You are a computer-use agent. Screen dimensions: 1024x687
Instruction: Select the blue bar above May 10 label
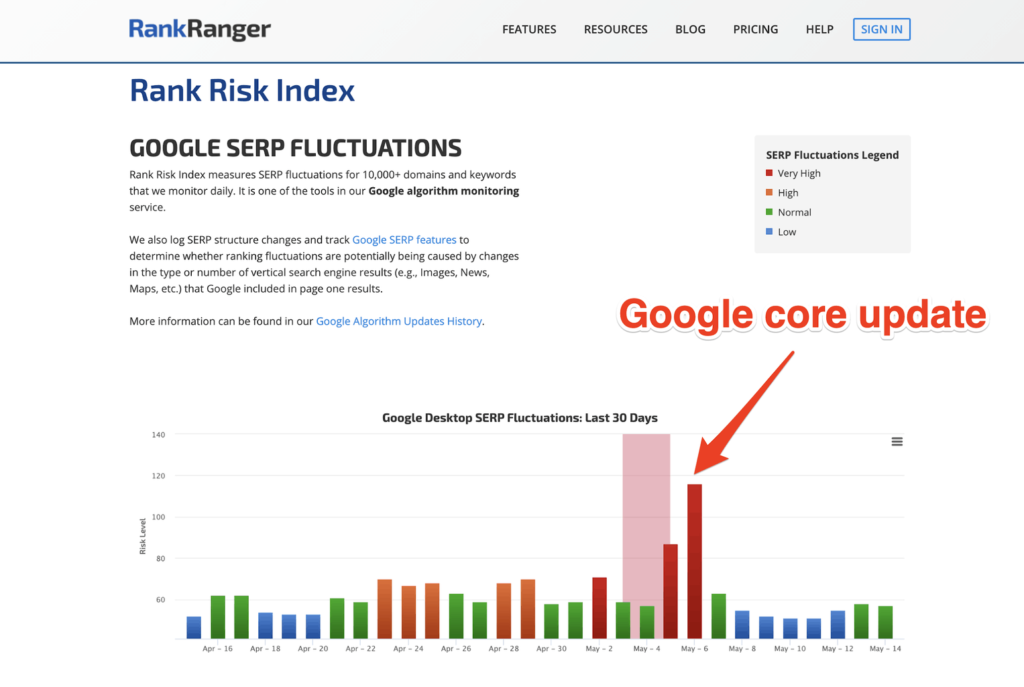point(790,628)
